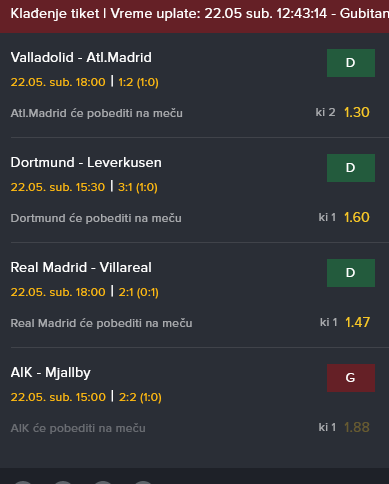
Task: Select the faded 1.88 odds for AIK
Action: pyautogui.click(x=357, y=428)
